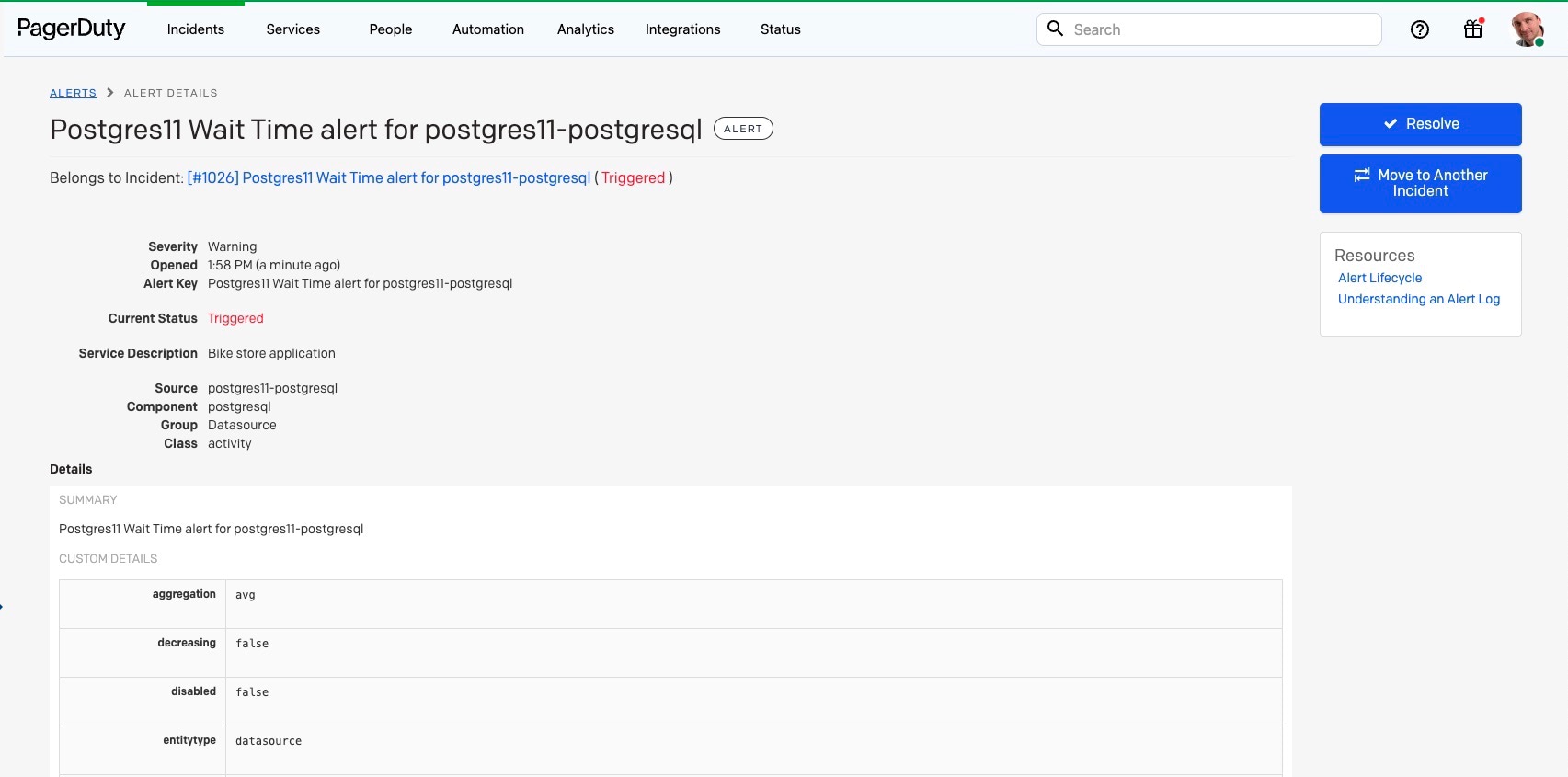Click the 'avg' aggregation value
The width and height of the screenshot is (1568, 777).
pos(246,595)
